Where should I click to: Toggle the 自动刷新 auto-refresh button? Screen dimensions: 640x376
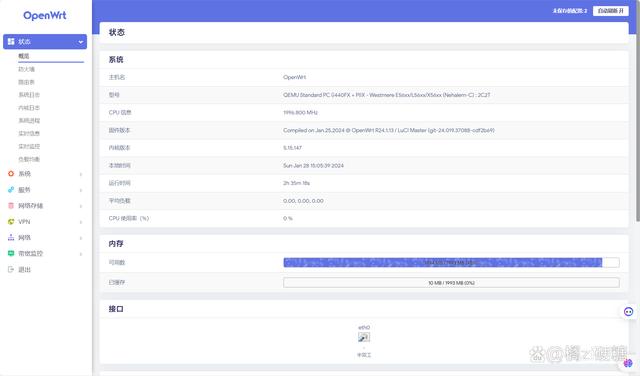click(x=611, y=11)
